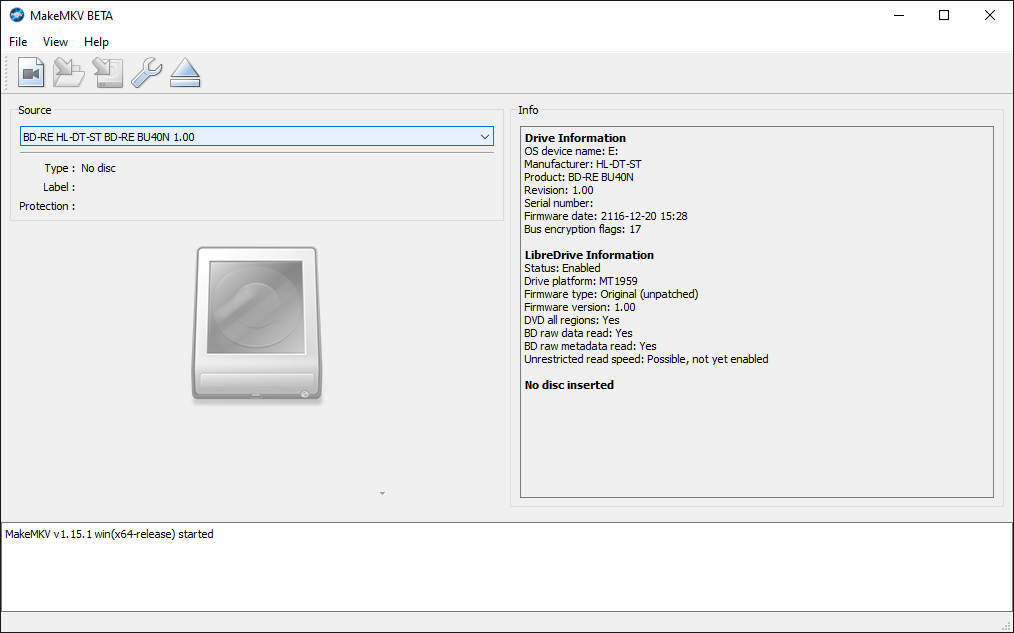Eject the disc using the eject icon
This screenshot has height=633, width=1014.
point(185,72)
